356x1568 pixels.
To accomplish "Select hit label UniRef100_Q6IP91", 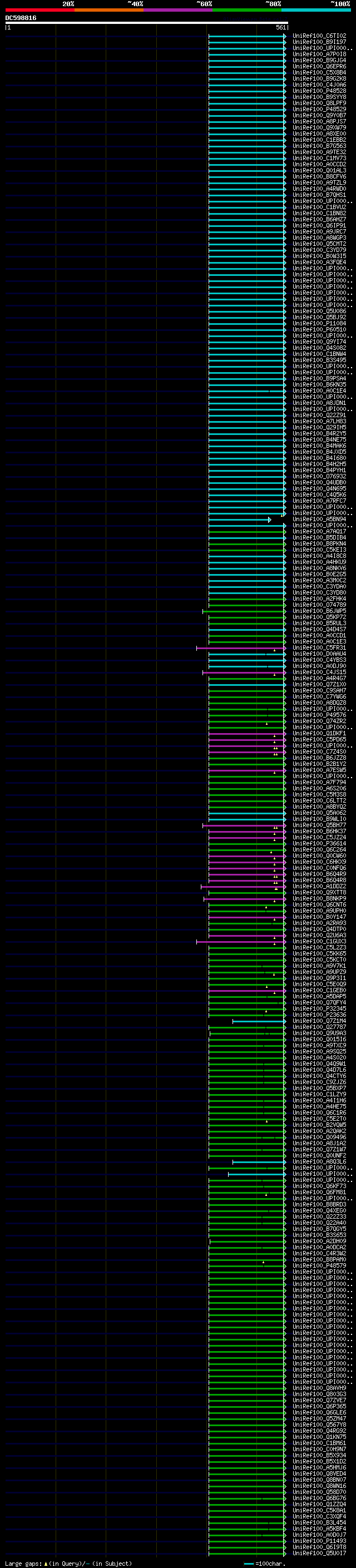I will [x=319, y=226].
